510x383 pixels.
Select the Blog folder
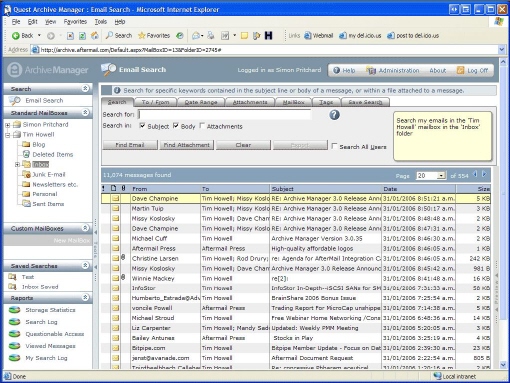[39, 145]
